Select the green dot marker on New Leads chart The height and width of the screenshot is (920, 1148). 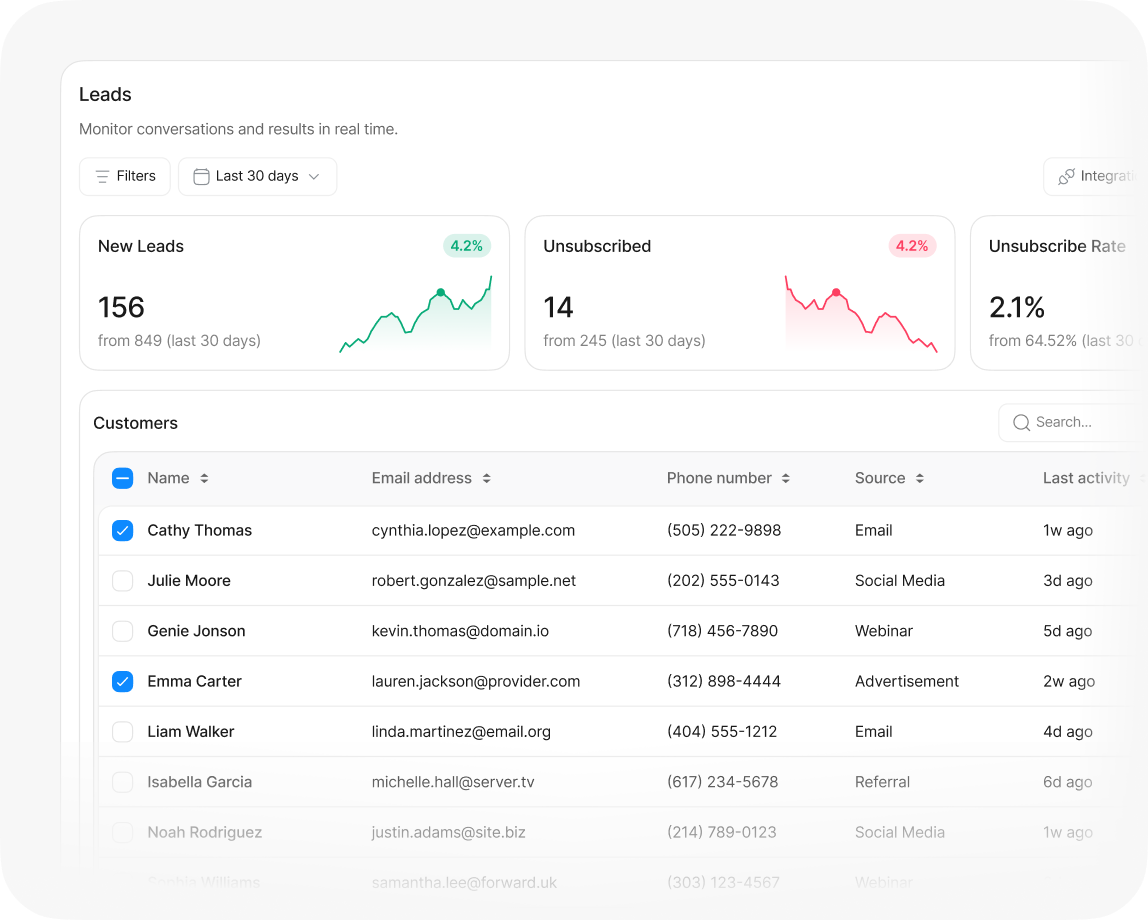441,292
